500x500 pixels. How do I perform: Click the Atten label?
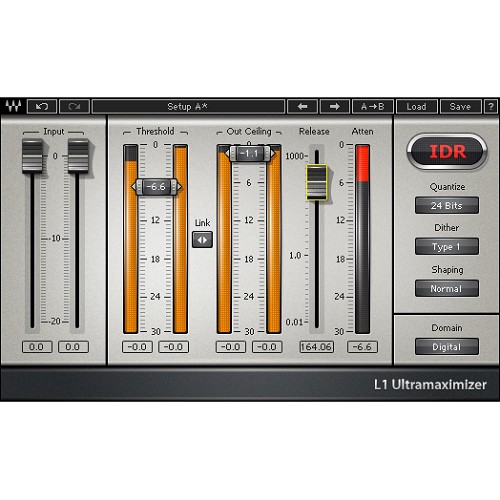point(362,131)
